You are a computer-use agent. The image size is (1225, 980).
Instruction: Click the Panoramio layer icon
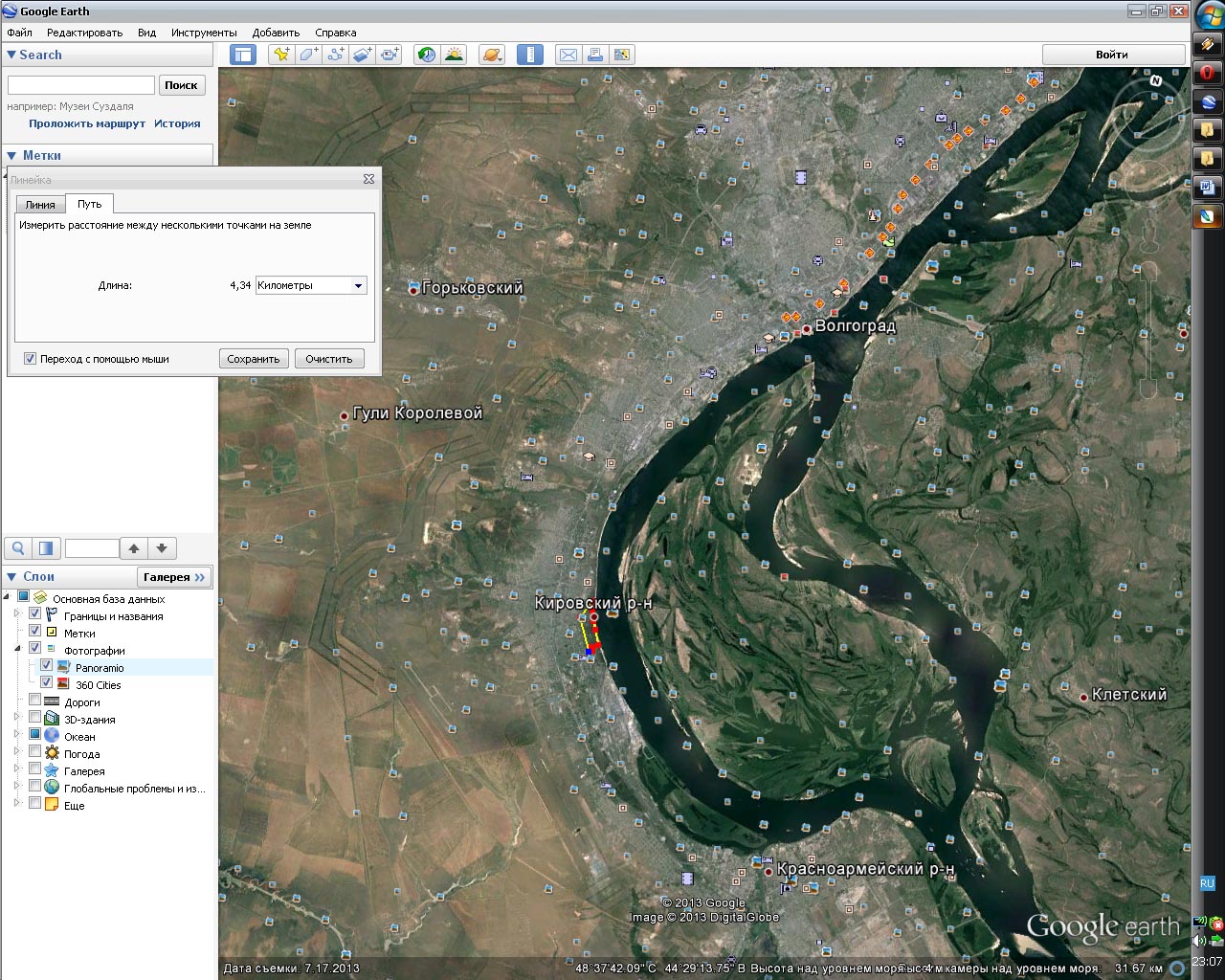click(64, 667)
